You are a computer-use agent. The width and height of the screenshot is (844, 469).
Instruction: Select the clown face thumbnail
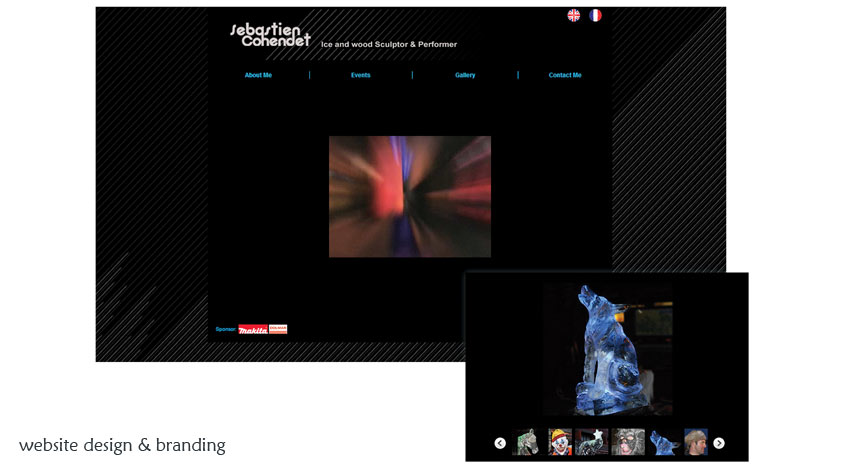tap(560, 442)
